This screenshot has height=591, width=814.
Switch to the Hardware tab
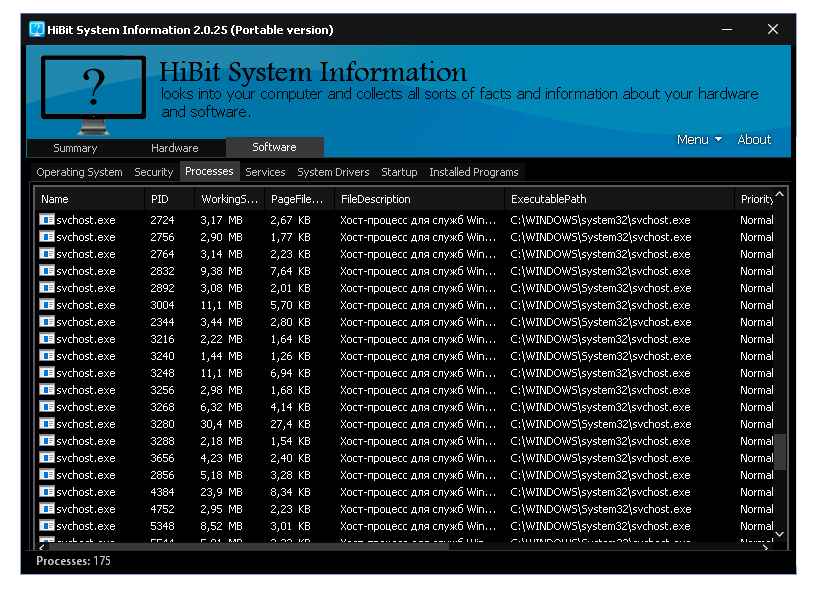click(x=174, y=148)
